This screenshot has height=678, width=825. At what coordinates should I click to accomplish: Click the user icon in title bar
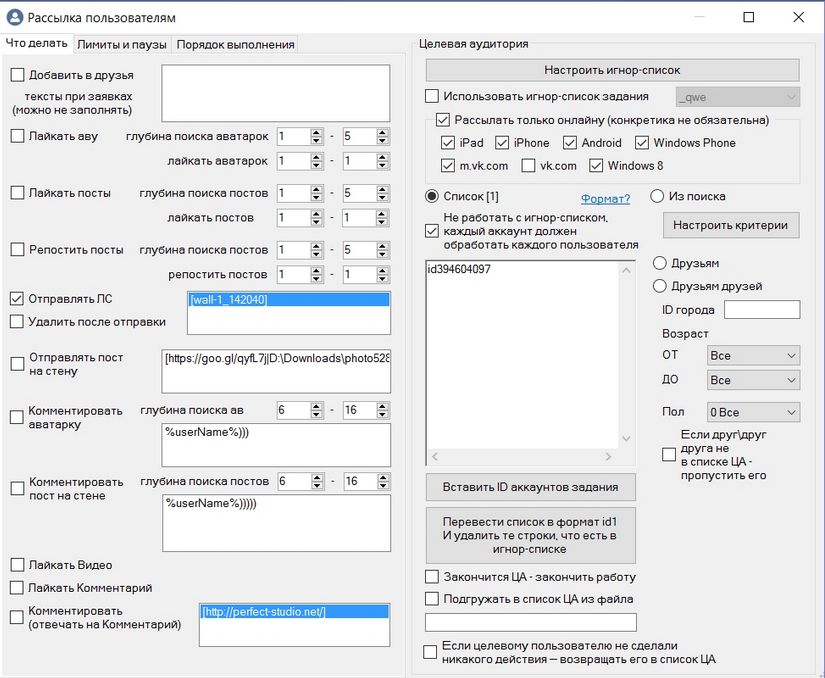pos(14,17)
